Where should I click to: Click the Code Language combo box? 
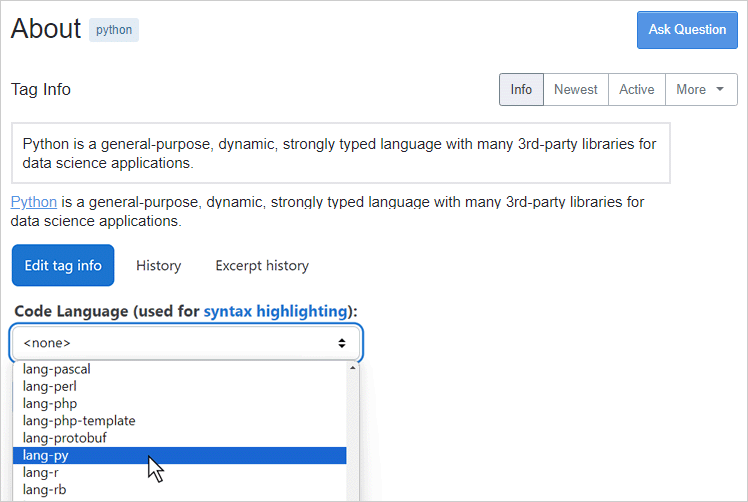186,343
